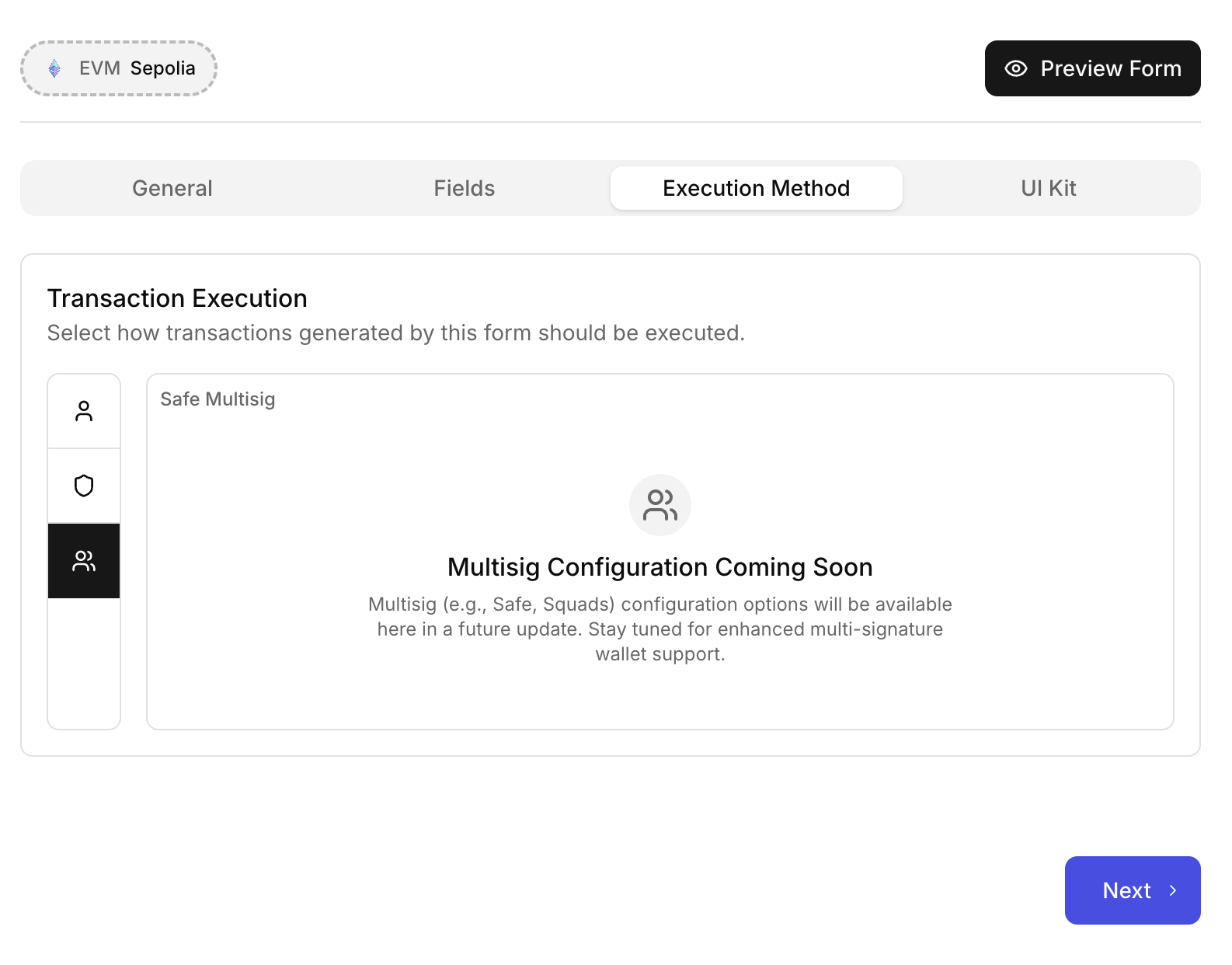Click the Safe Multisig panel area
This screenshot has height=965, width=1232.
[660, 549]
